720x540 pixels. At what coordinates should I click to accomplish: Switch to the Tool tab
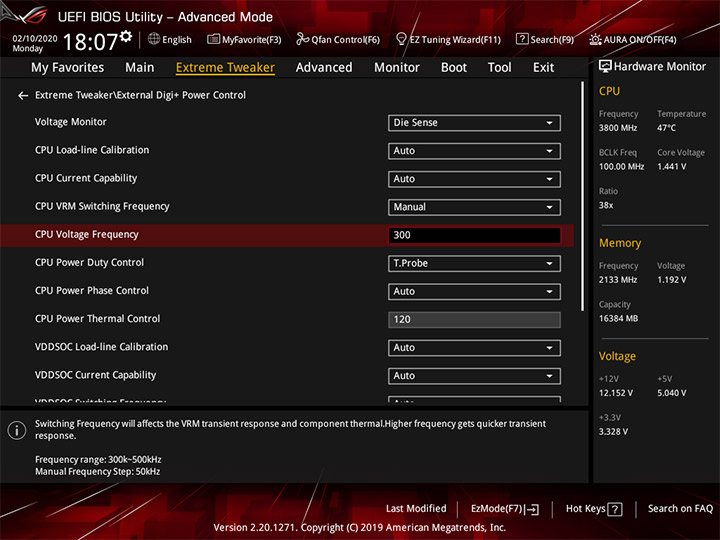click(500, 68)
